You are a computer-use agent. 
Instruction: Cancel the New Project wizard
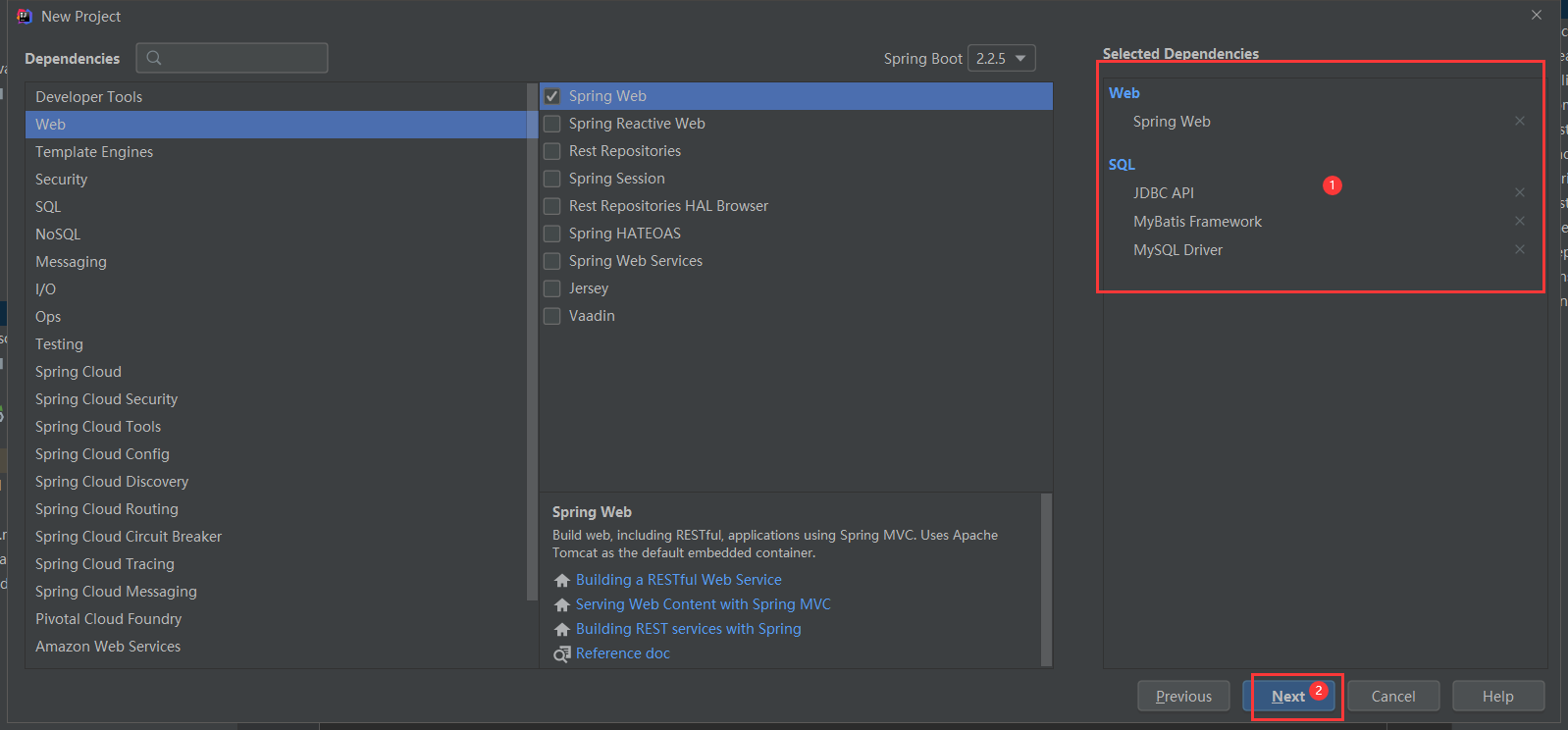[1393, 696]
